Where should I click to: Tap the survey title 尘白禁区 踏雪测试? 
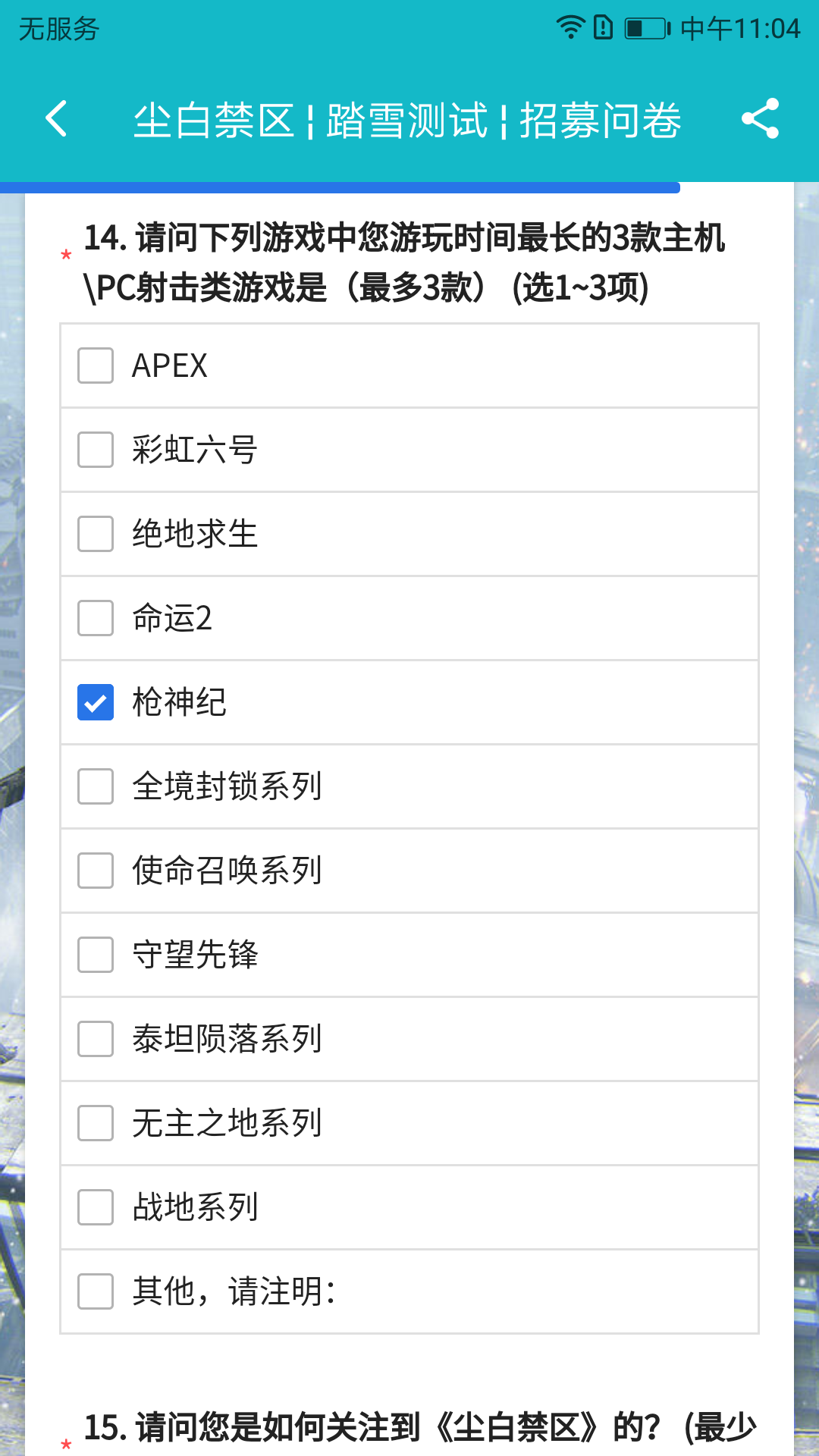tap(407, 121)
